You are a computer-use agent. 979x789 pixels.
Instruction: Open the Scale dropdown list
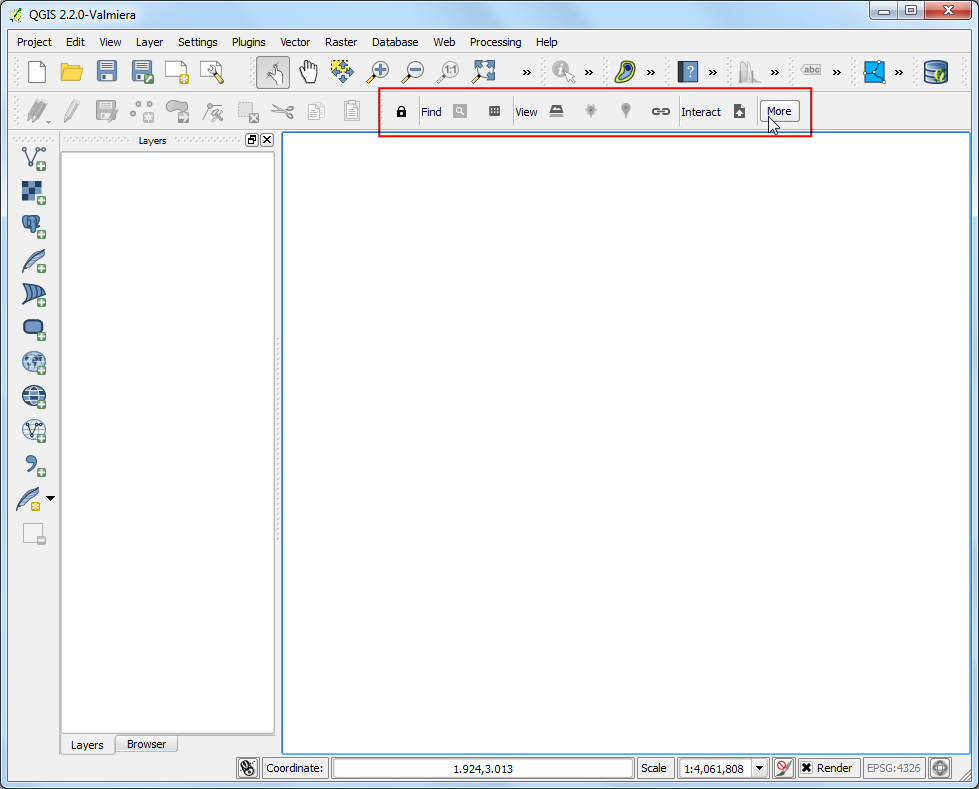click(759, 768)
